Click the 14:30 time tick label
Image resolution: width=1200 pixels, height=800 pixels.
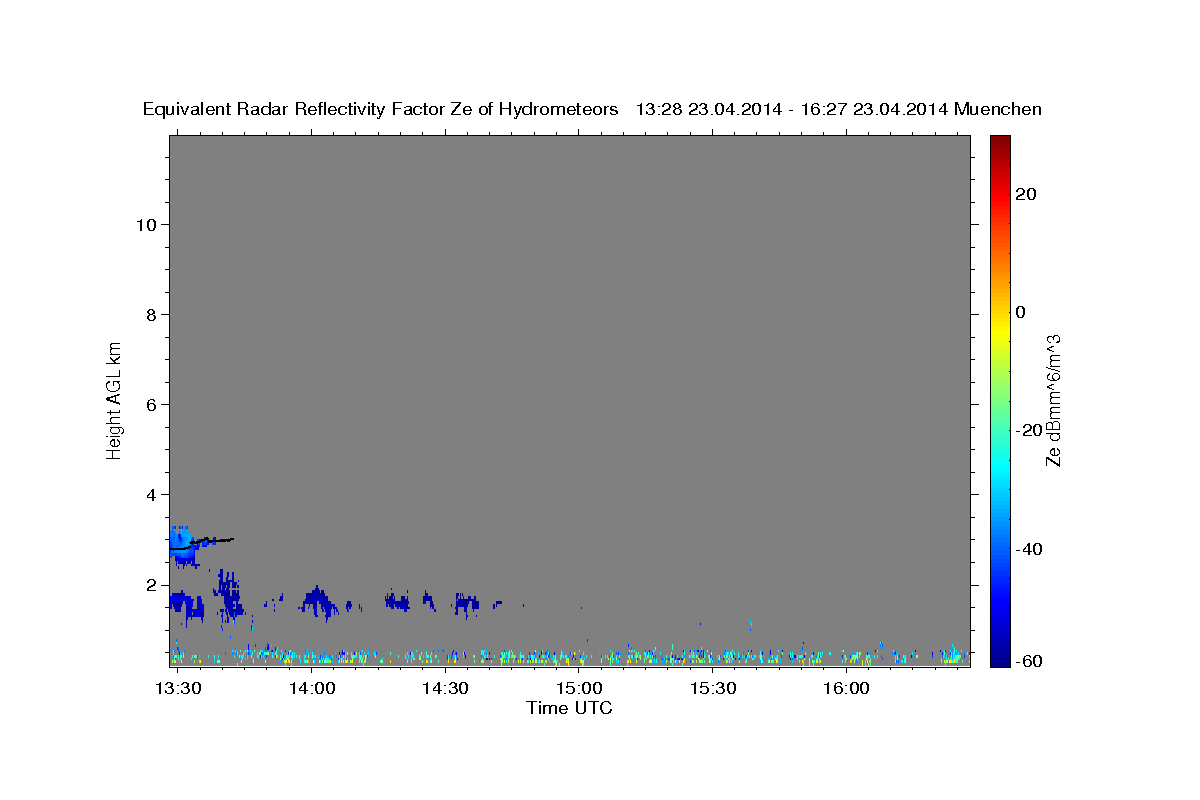pos(445,689)
